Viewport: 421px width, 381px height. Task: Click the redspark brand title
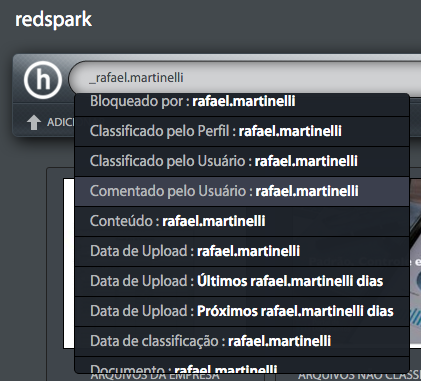tap(53, 20)
